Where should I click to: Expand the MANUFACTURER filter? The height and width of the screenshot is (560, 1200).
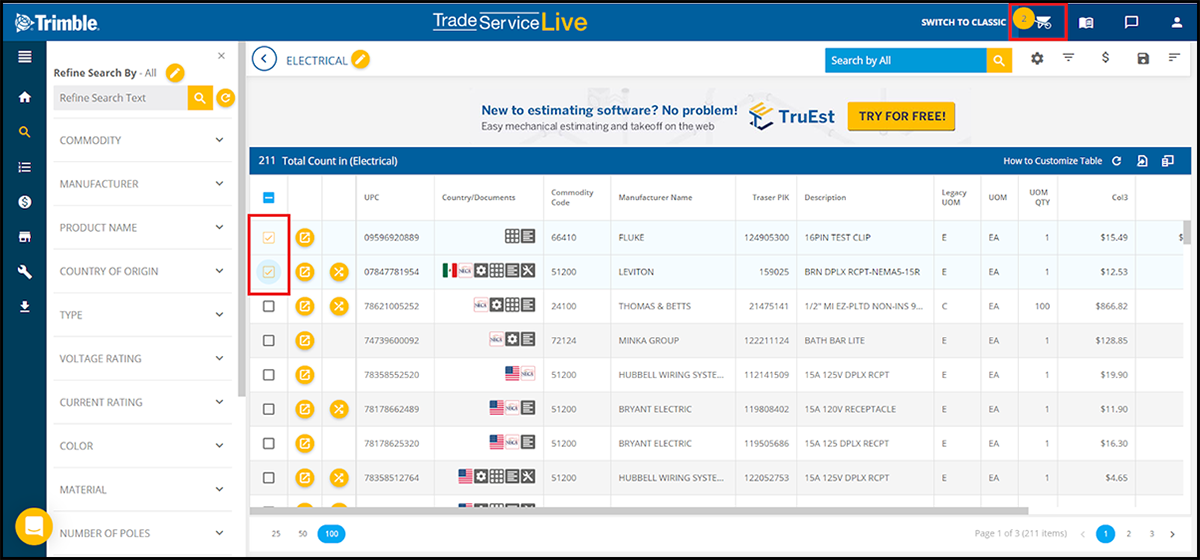point(142,184)
